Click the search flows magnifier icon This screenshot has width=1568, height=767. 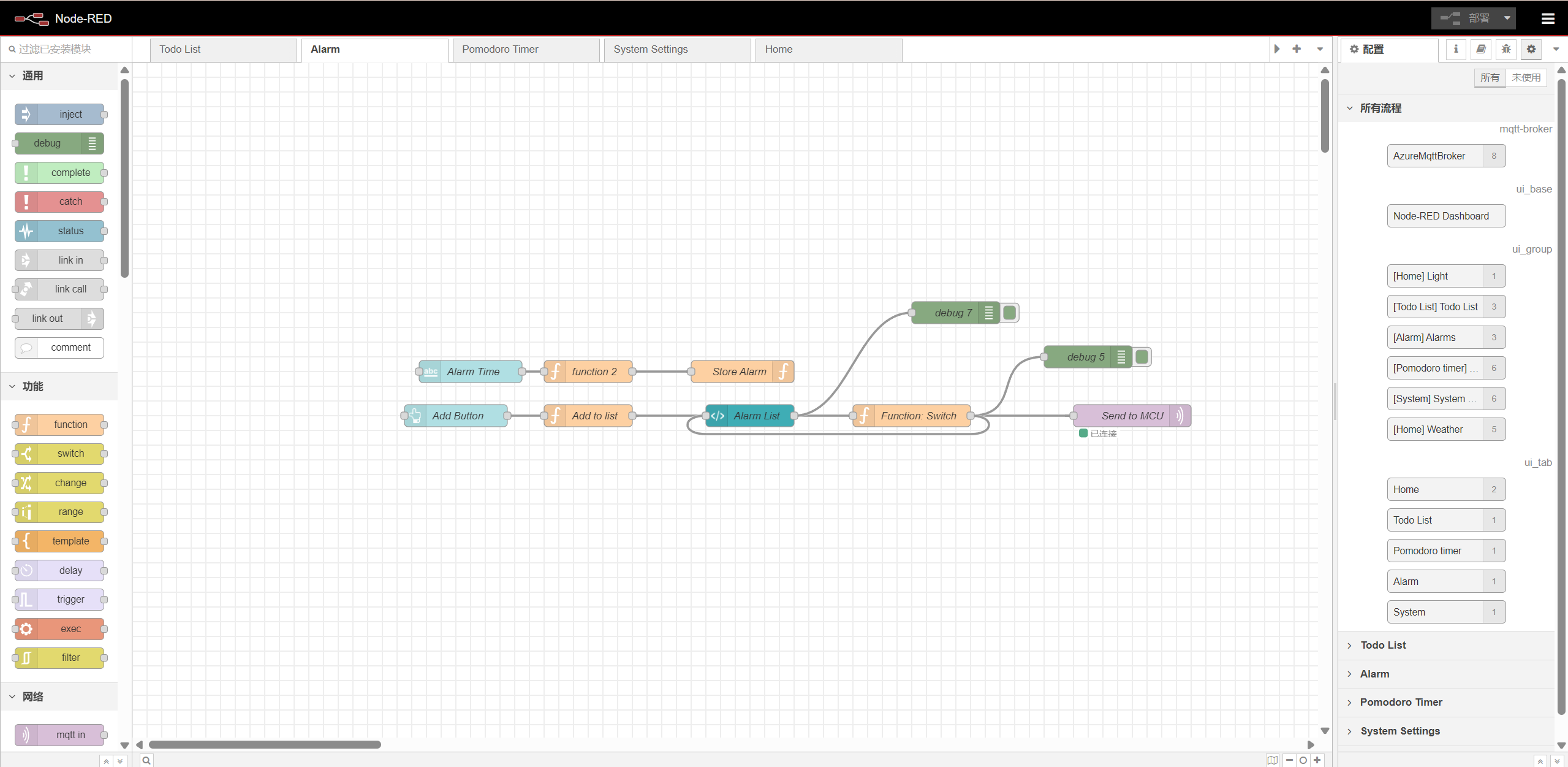147,760
